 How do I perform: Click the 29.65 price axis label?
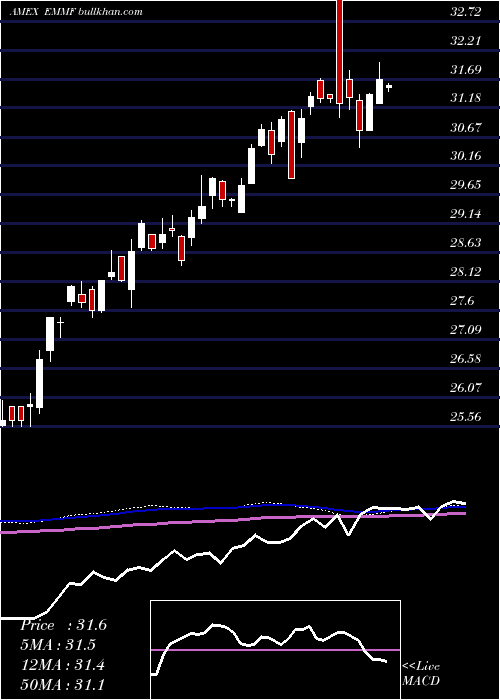466,185
